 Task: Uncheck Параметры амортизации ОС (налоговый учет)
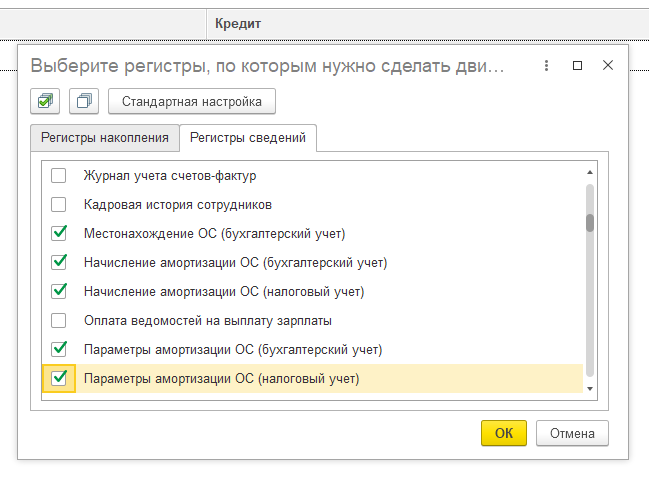point(58,378)
